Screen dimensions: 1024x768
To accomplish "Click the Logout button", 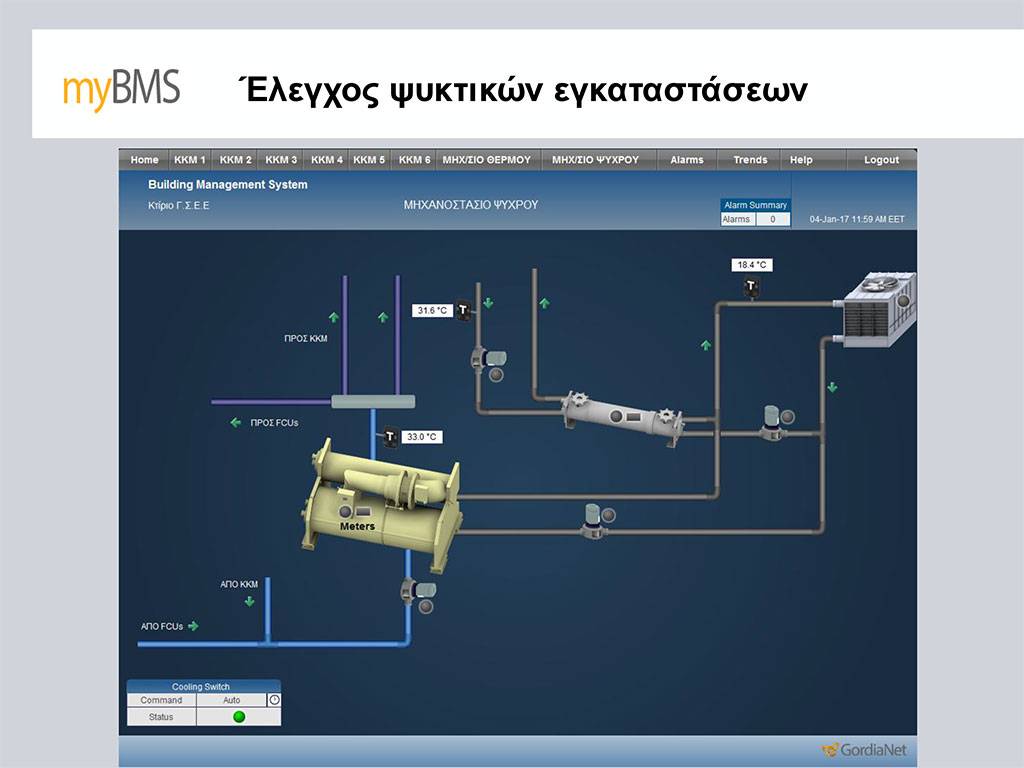I will [881, 160].
